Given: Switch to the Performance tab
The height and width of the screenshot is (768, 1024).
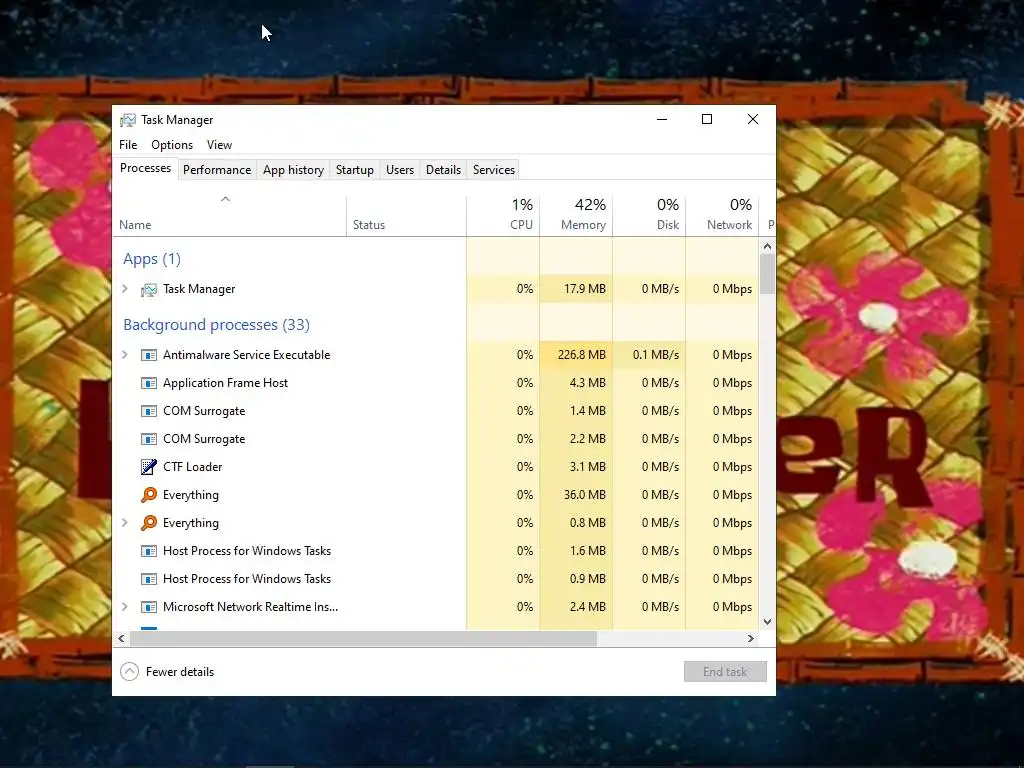Looking at the screenshot, I should [217, 170].
